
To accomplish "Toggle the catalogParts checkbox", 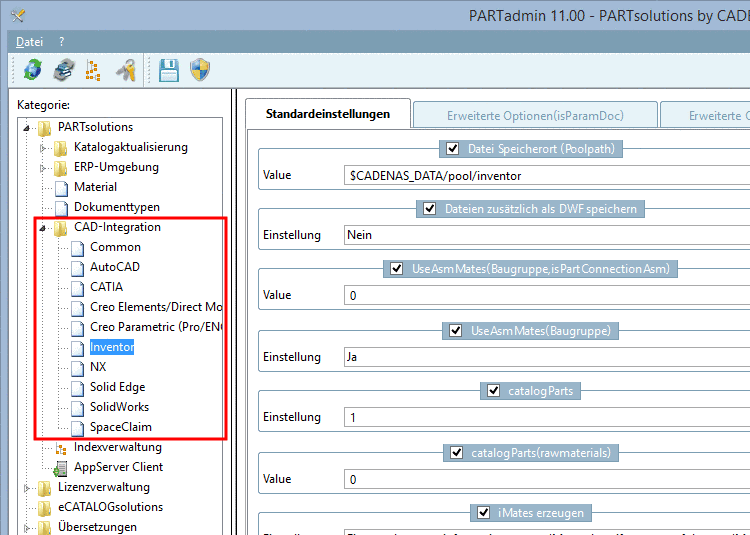I will pos(494,391).
